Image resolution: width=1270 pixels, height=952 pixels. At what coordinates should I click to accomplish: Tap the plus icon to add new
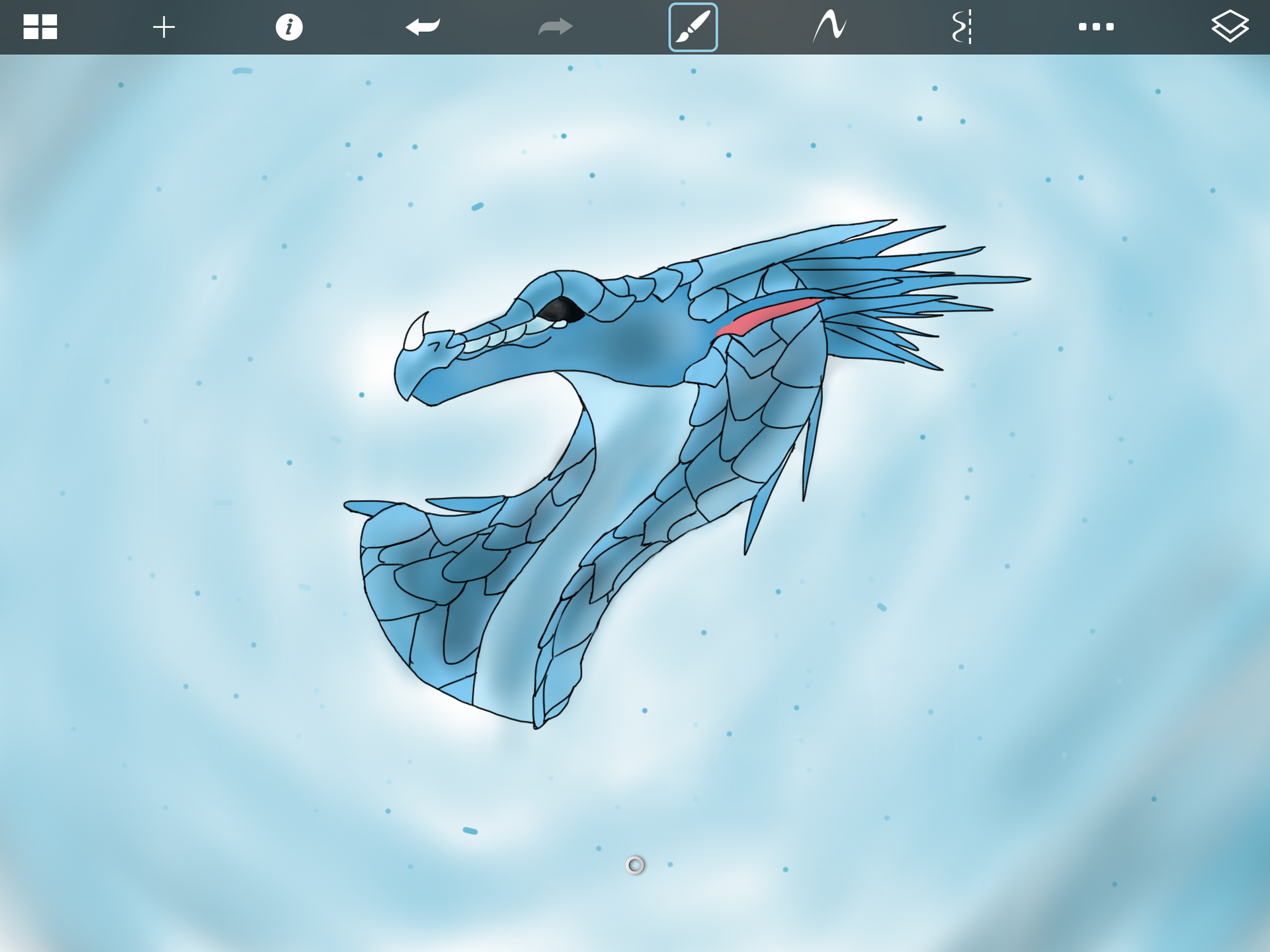[164, 27]
